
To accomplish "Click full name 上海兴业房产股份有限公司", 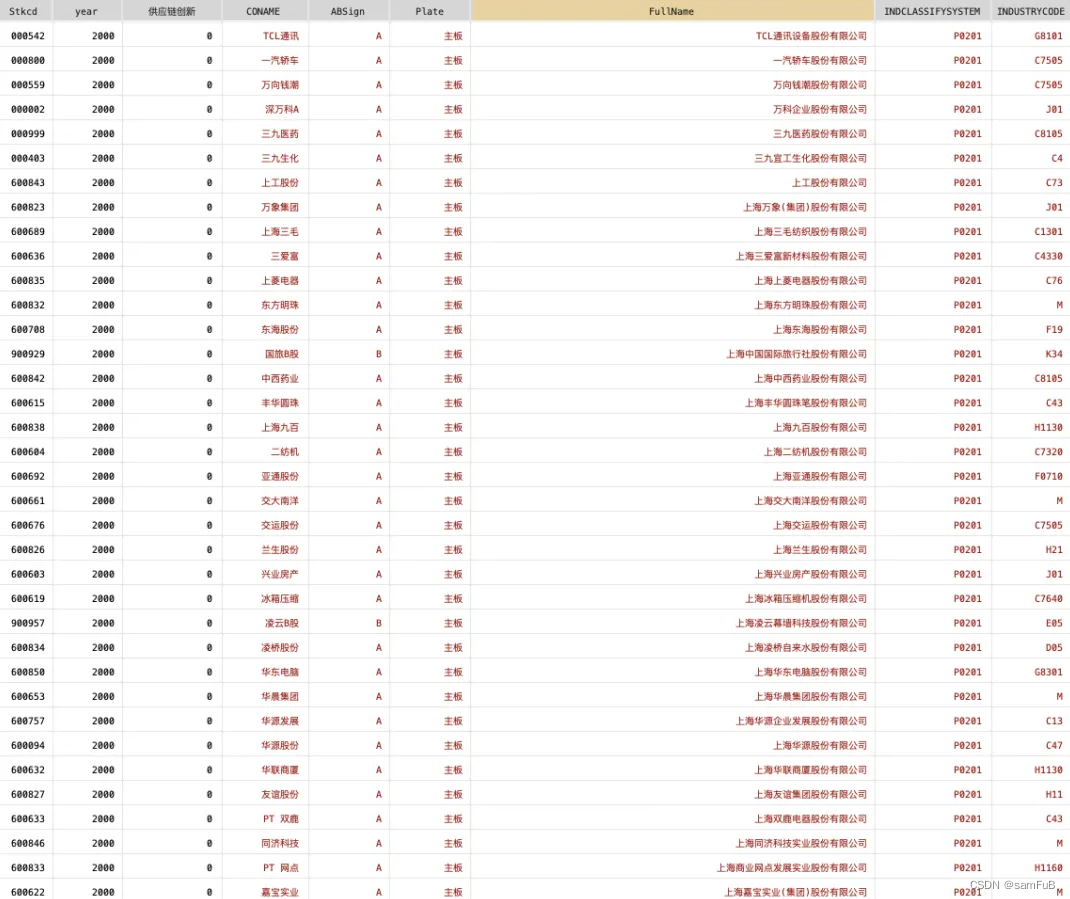I will [x=811, y=574].
